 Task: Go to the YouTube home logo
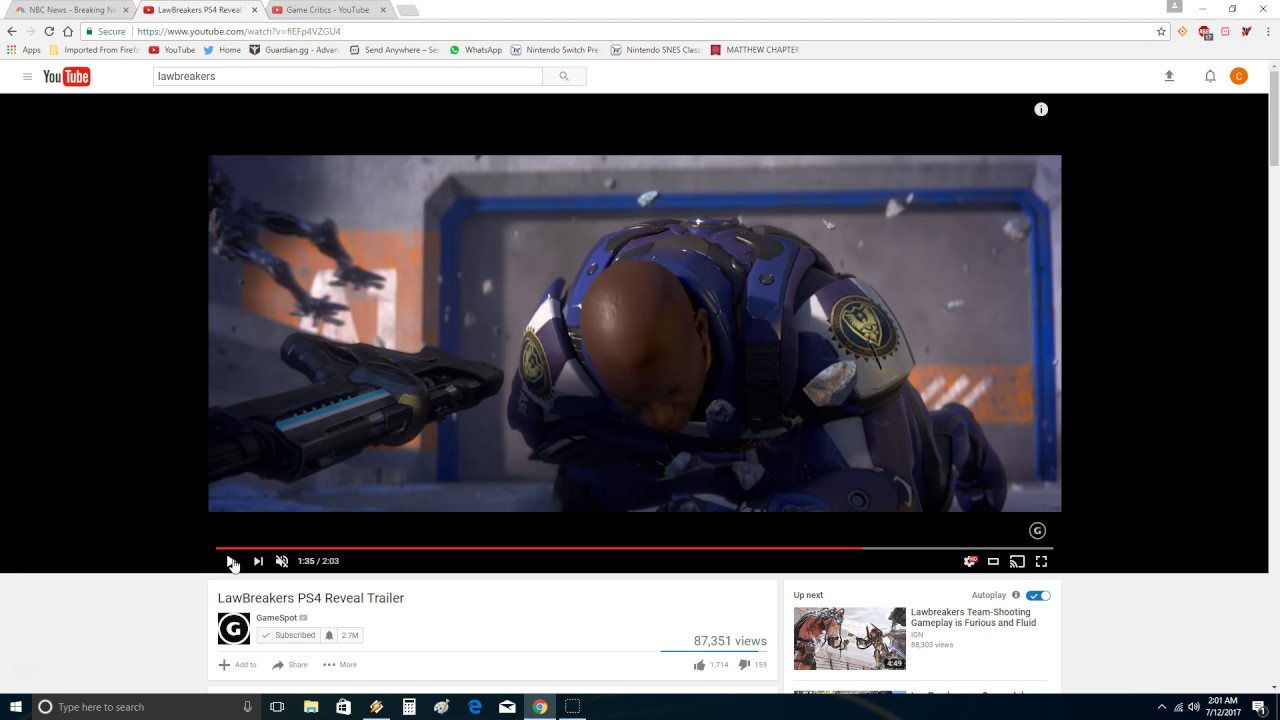coord(67,77)
